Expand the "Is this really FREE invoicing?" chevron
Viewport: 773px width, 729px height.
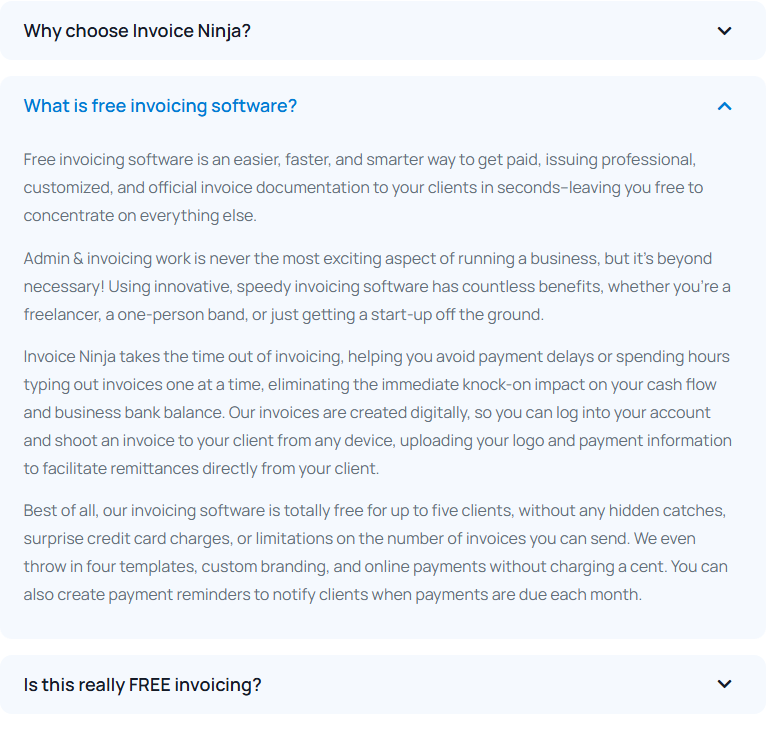(x=725, y=684)
